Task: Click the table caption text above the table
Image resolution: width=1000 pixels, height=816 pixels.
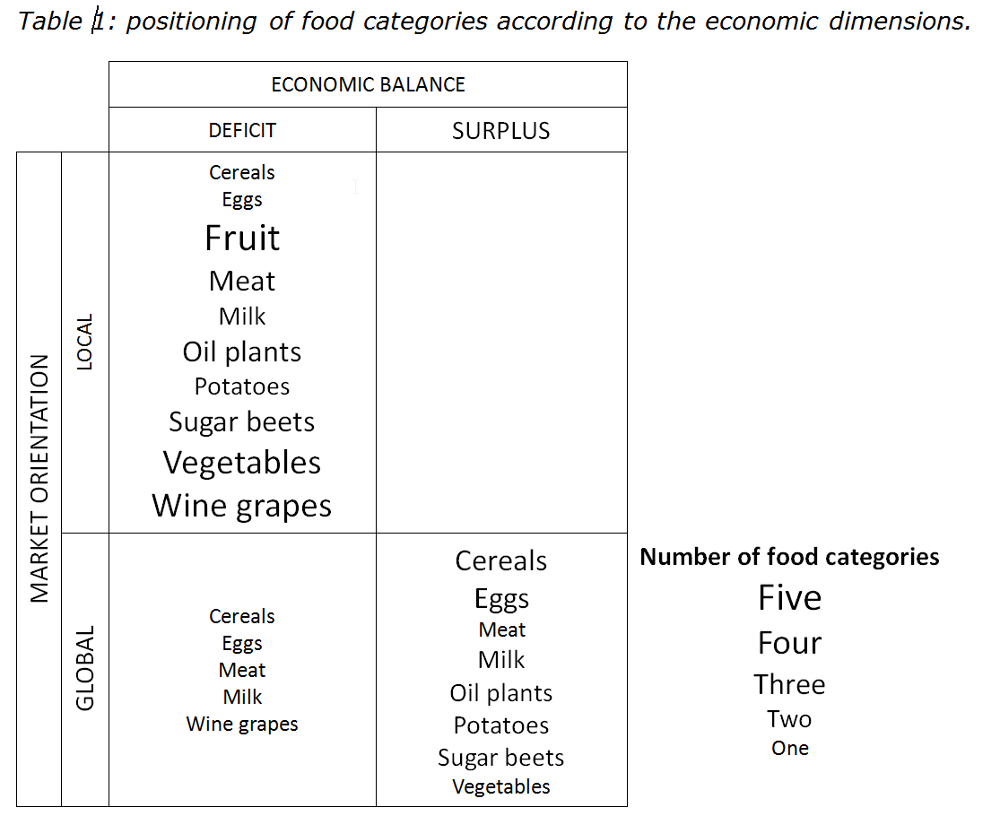Action: pos(495,22)
